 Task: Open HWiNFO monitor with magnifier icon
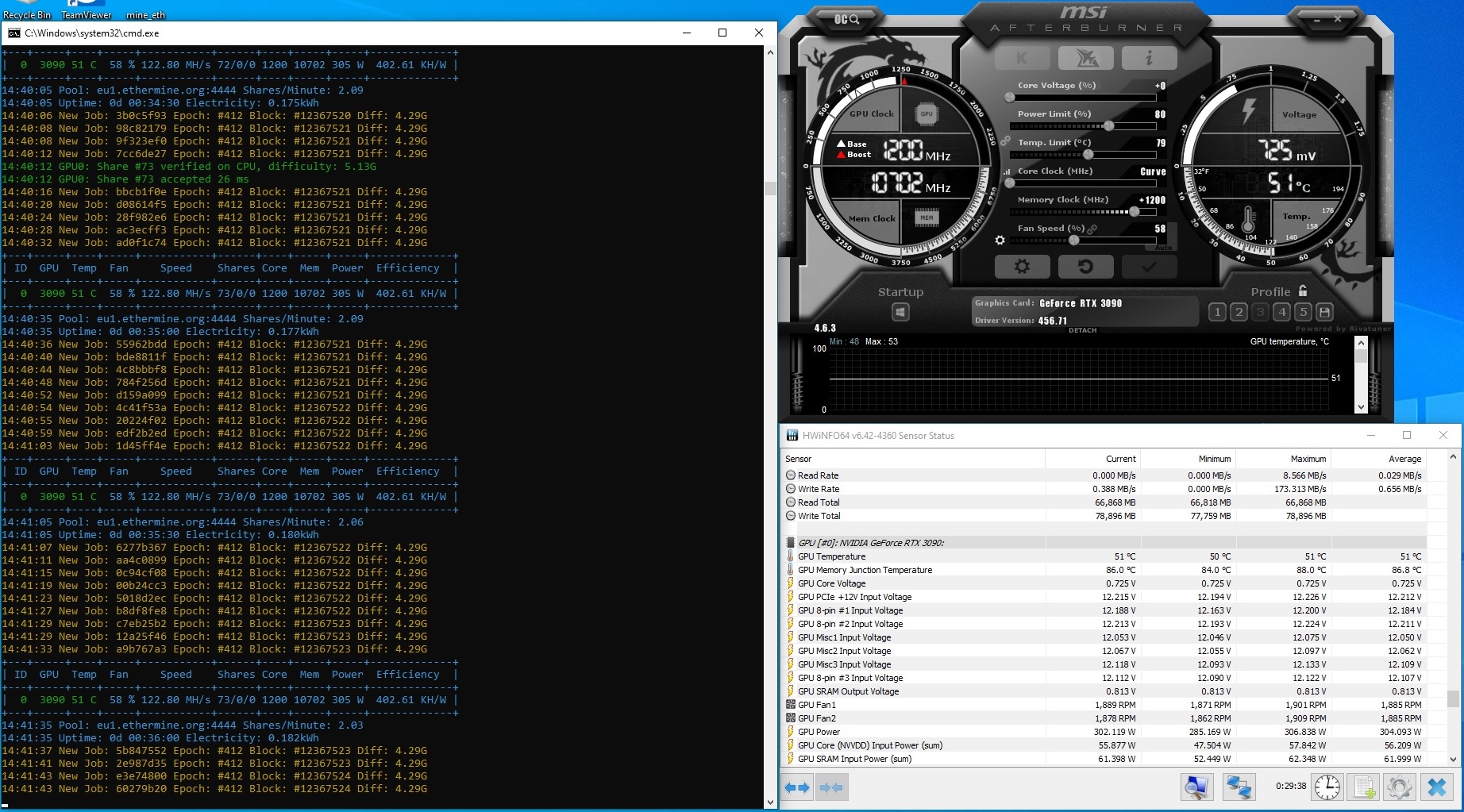pos(1196,787)
